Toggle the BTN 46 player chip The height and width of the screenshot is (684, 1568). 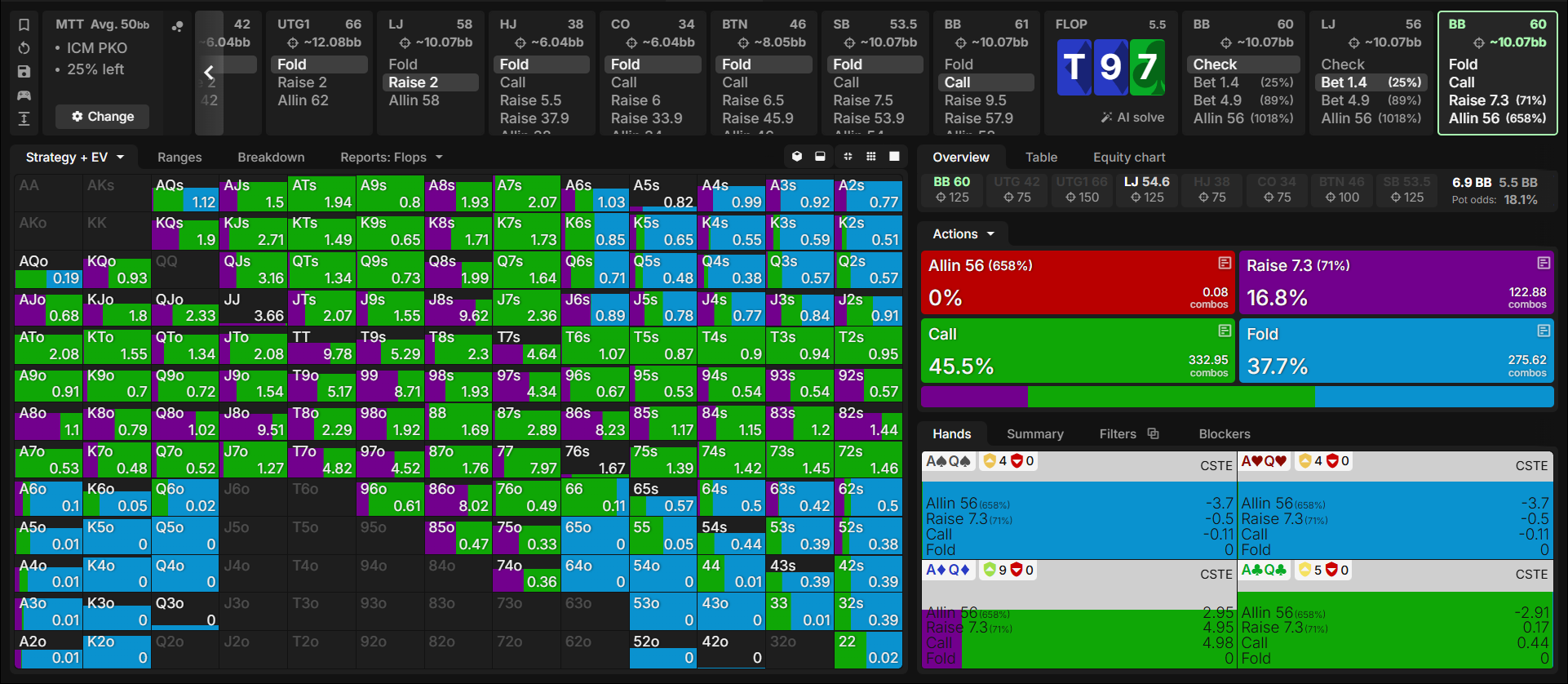(x=1342, y=189)
